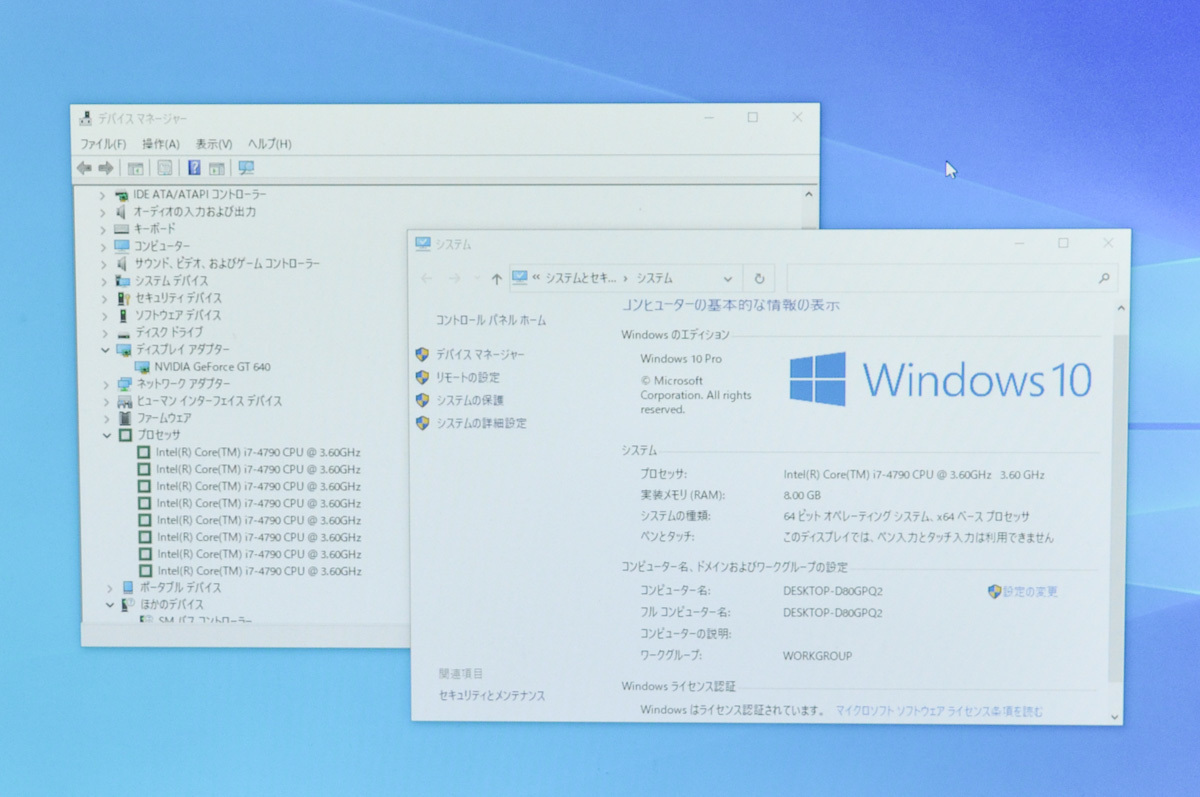Click the WORKGROUP workgroup value
This screenshot has width=1200, height=797.
pyautogui.click(x=818, y=656)
